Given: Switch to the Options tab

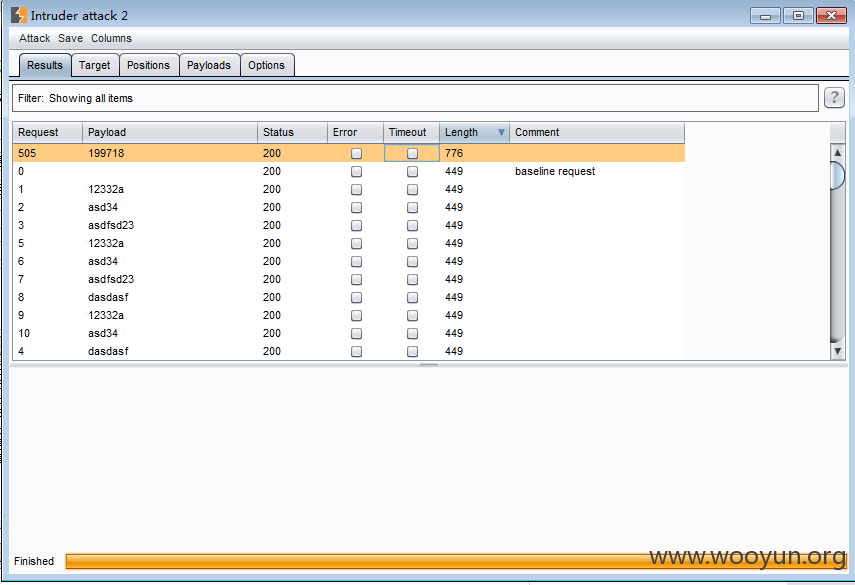Looking at the screenshot, I should point(267,65).
